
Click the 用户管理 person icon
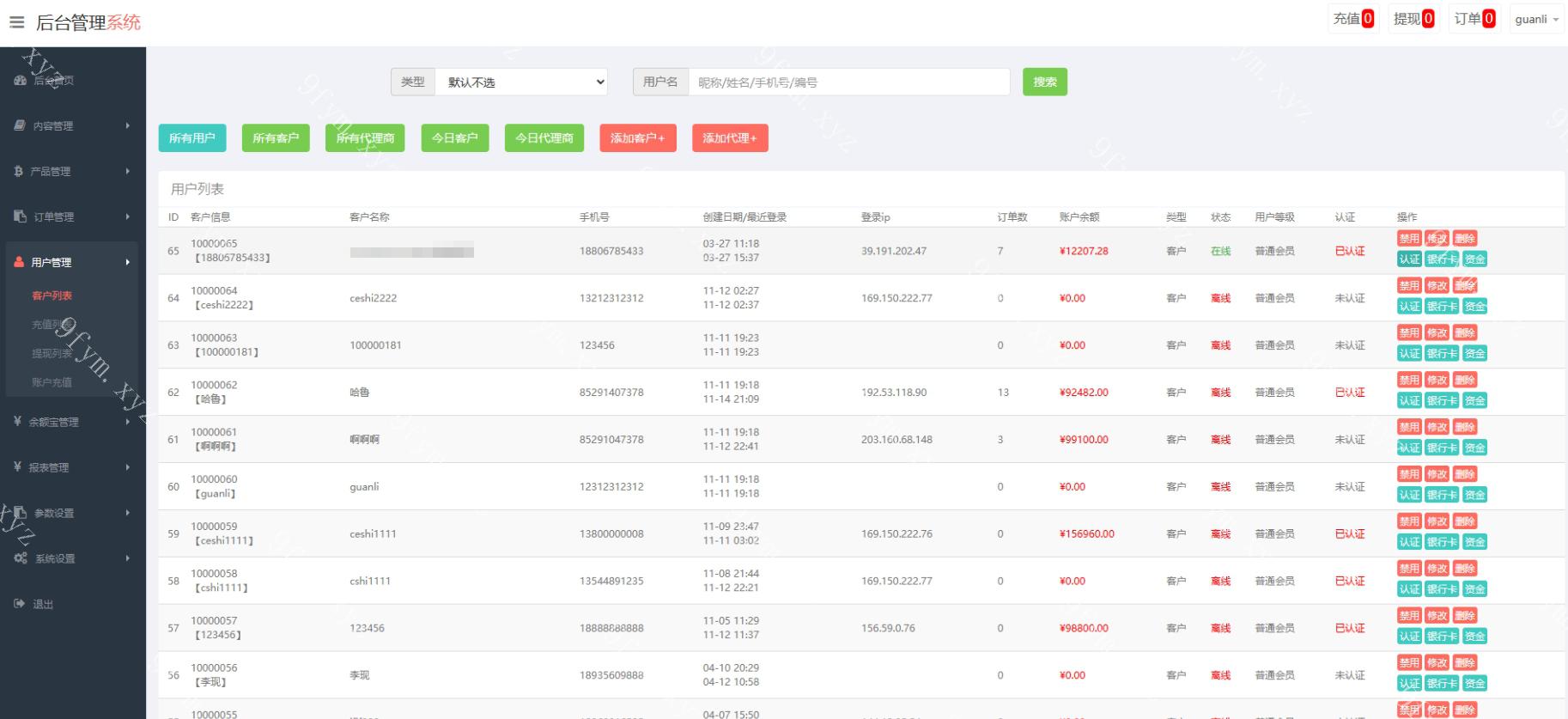click(x=19, y=262)
